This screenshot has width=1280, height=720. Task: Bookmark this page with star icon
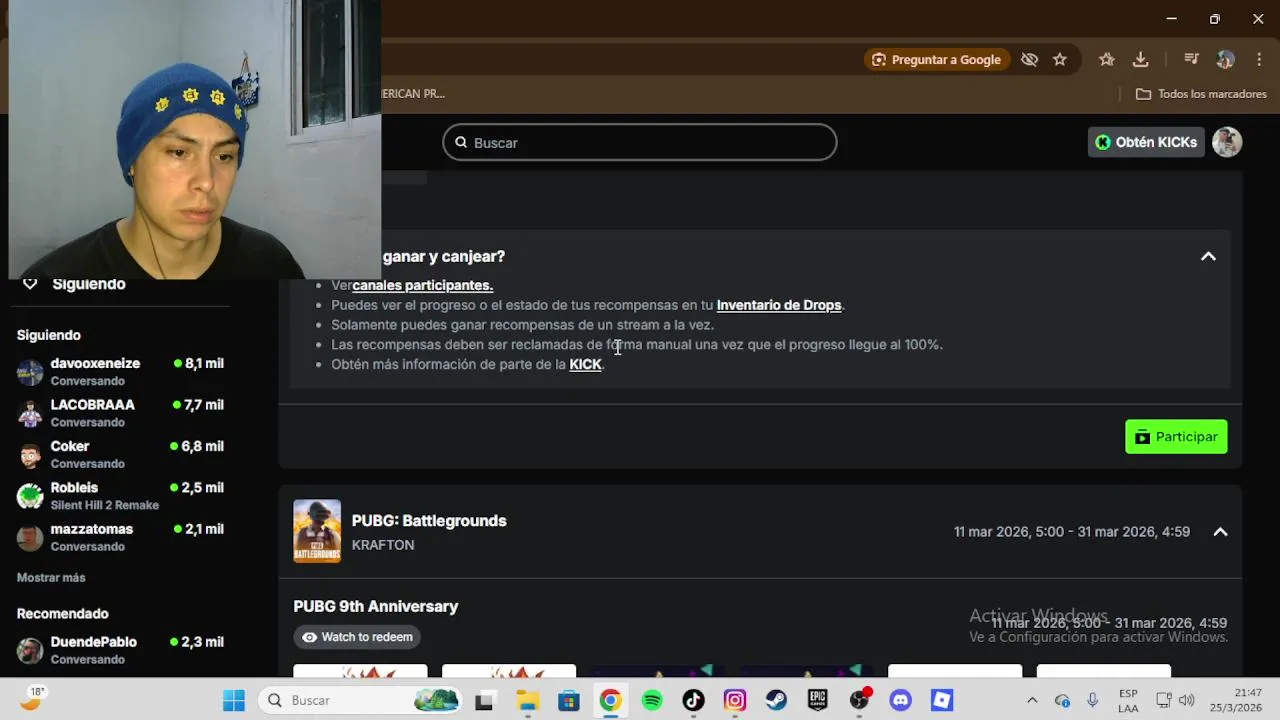(x=1060, y=60)
